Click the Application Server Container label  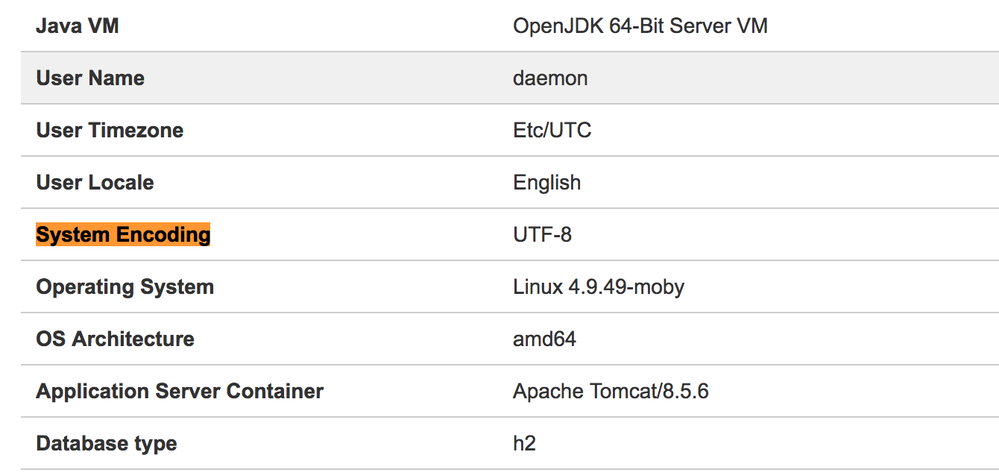tap(180, 391)
